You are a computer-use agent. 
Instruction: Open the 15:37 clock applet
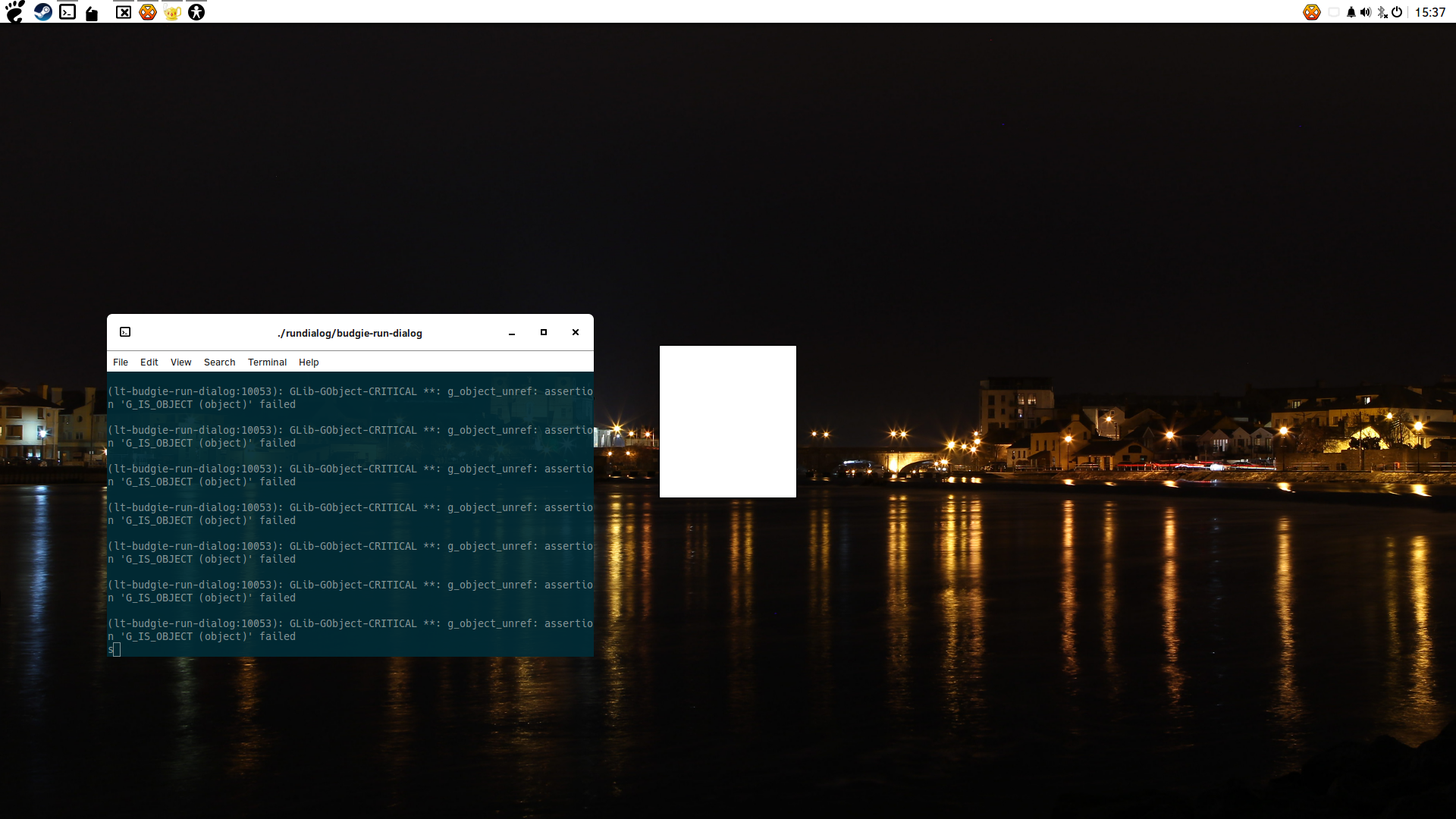pyautogui.click(x=1430, y=12)
